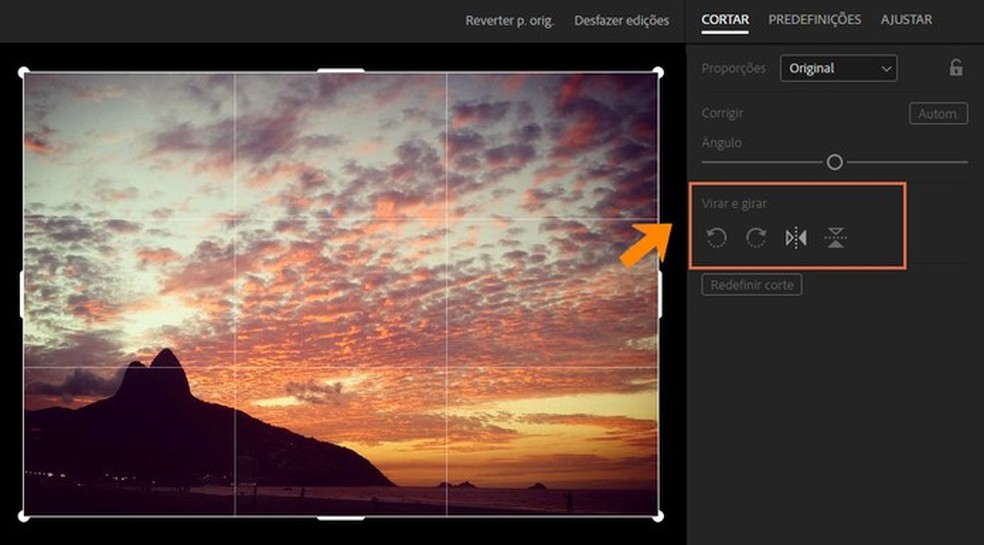Click the Virar e girar label
The height and width of the screenshot is (545, 984).
(x=734, y=203)
